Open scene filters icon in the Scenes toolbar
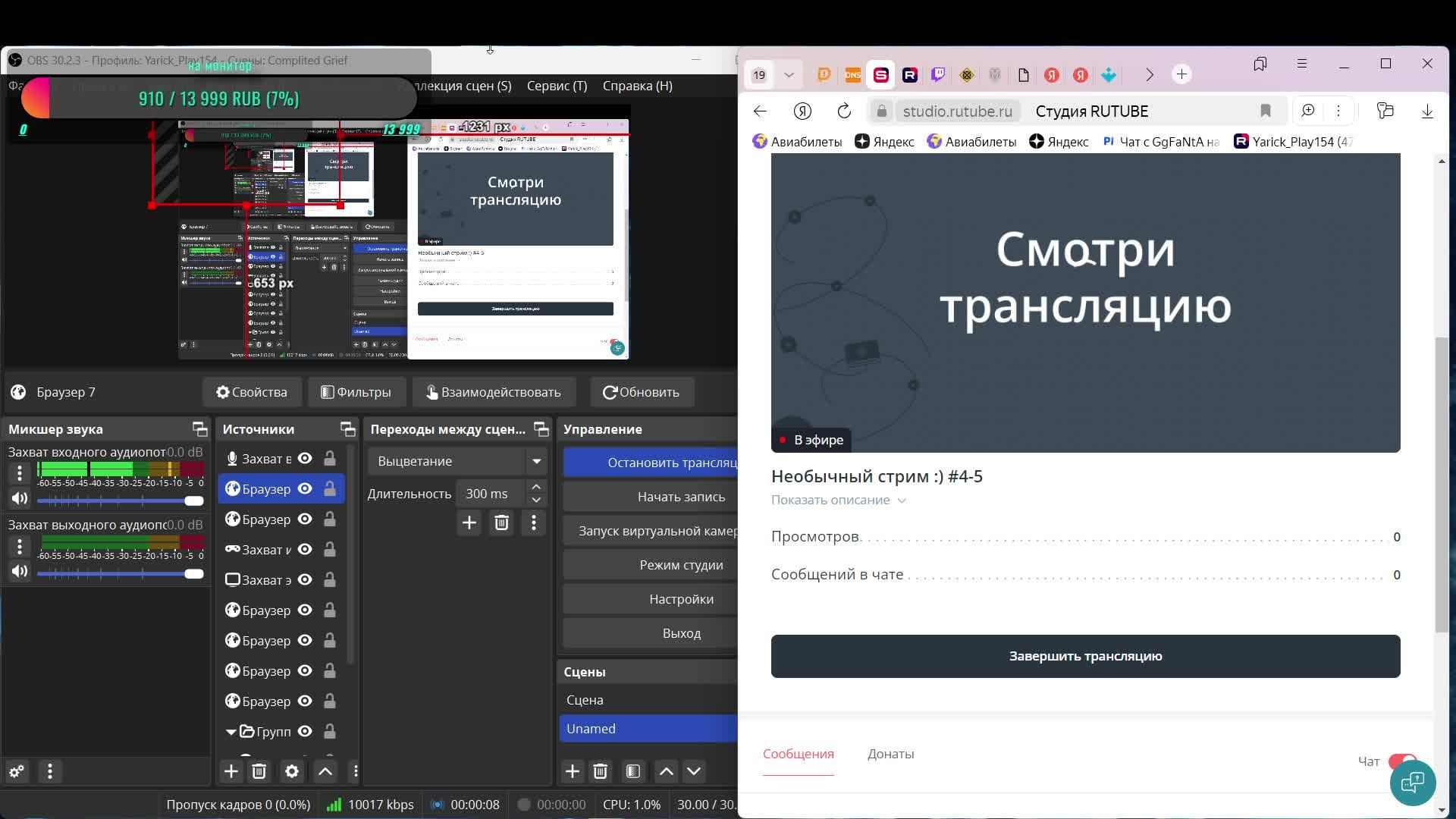 coord(633,771)
